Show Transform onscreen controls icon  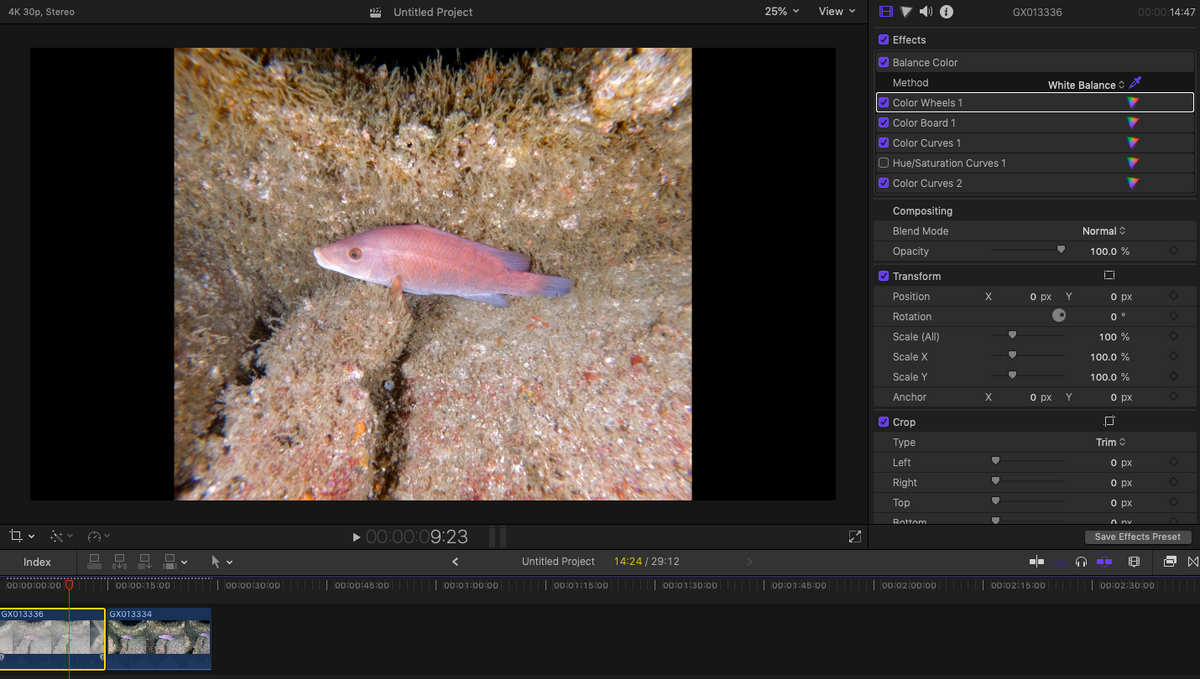point(1109,275)
